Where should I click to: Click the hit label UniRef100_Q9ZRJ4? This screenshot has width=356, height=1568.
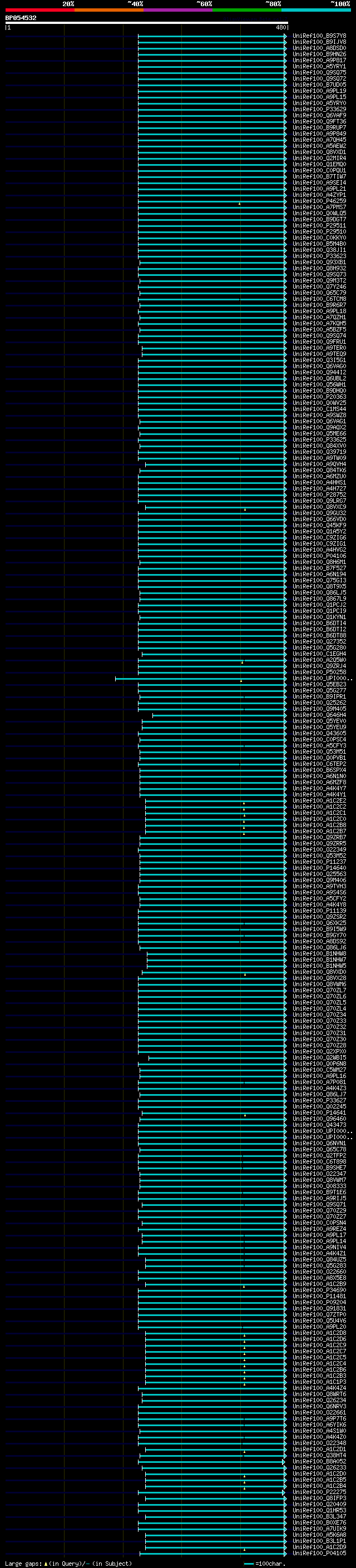[319, 666]
